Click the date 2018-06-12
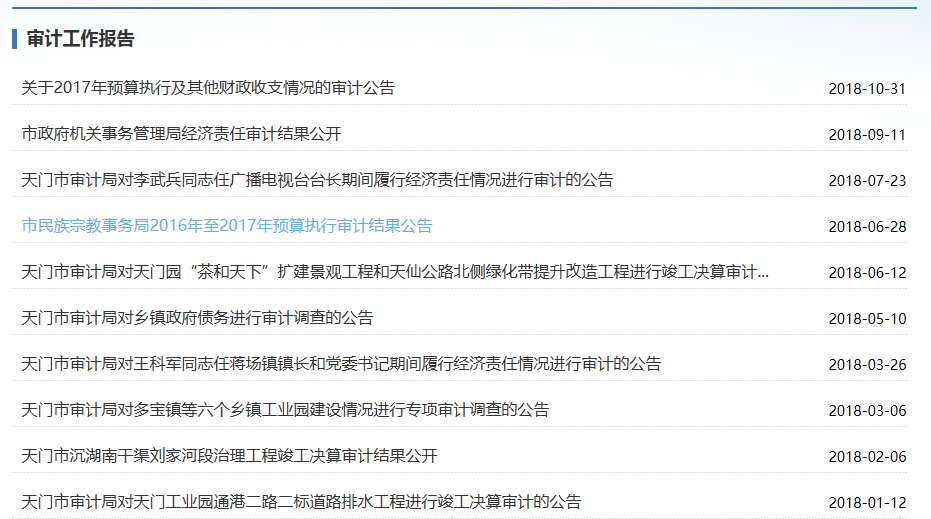 pyautogui.click(x=867, y=273)
